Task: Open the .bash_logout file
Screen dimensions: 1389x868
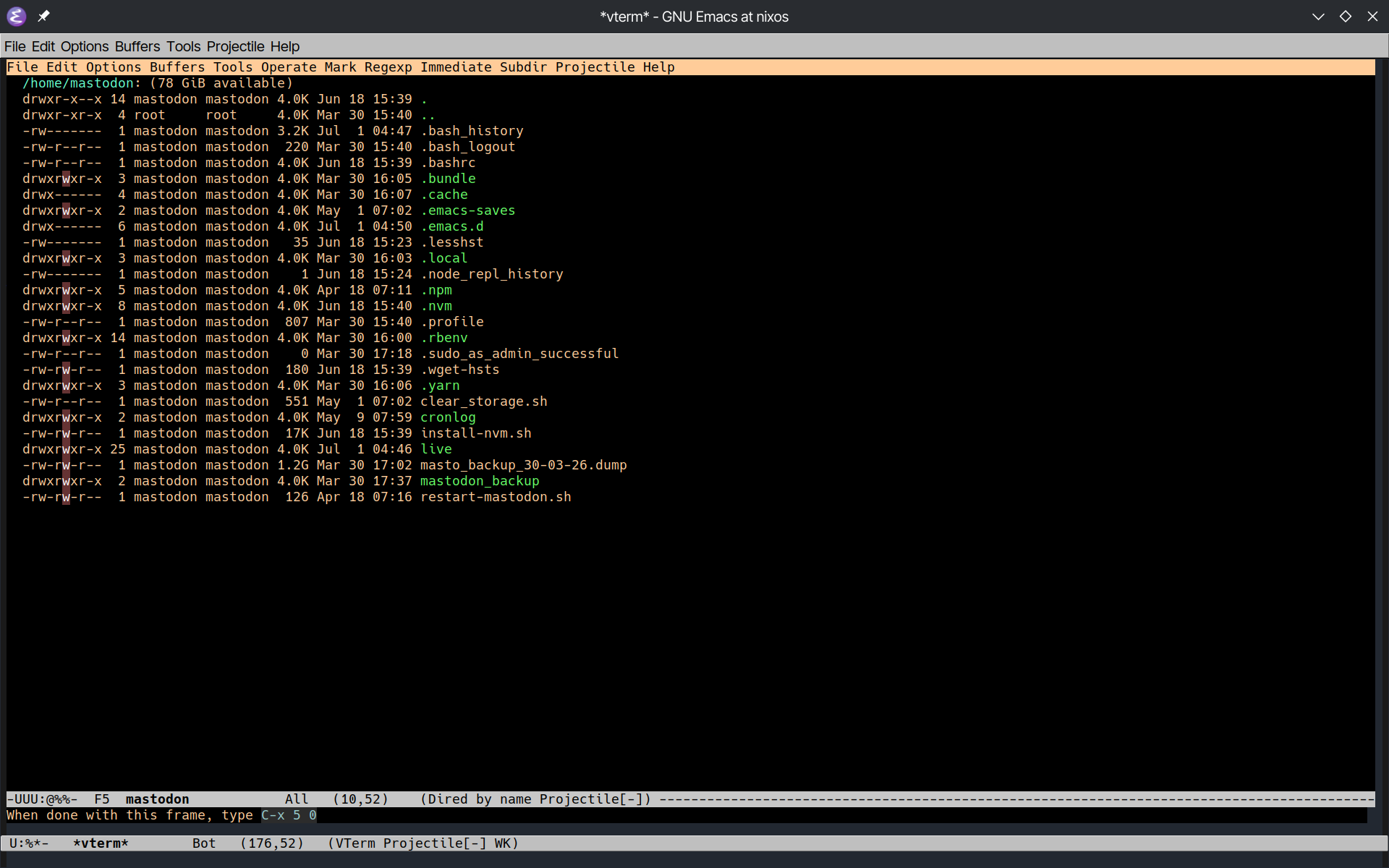Action: [468, 147]
